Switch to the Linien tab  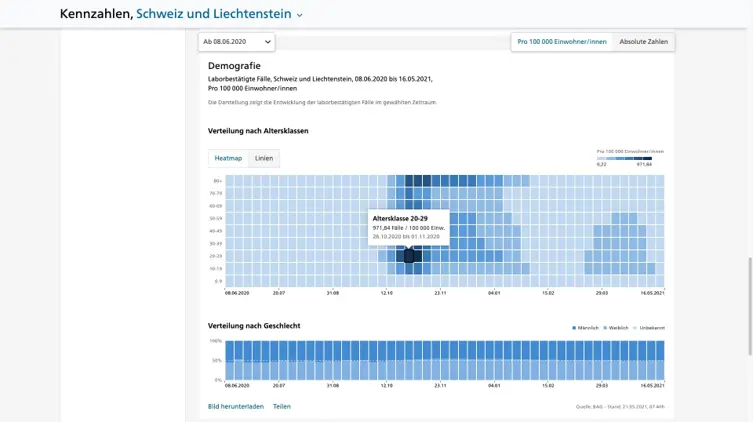coord(264,158)
